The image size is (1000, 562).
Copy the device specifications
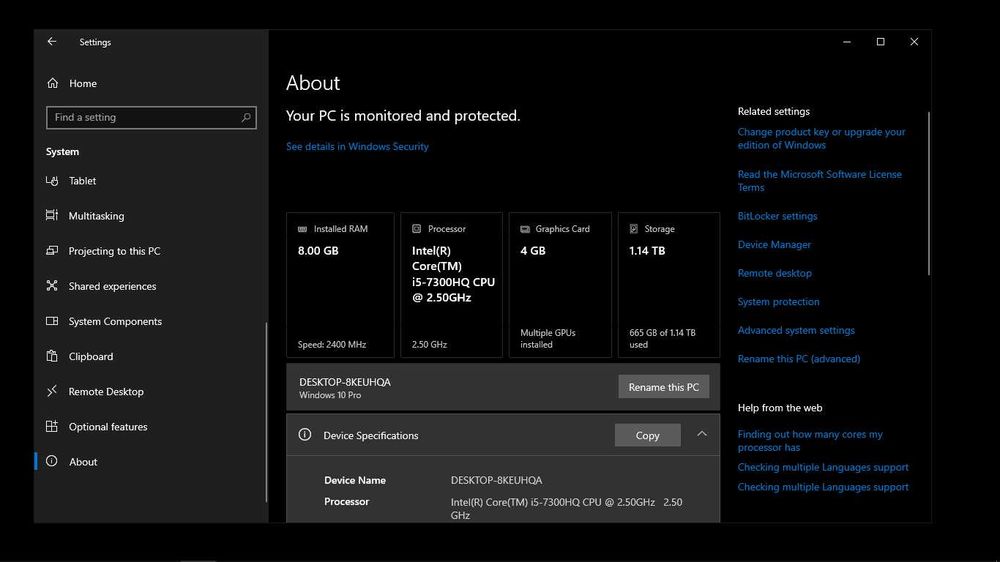tap(647, 435)
